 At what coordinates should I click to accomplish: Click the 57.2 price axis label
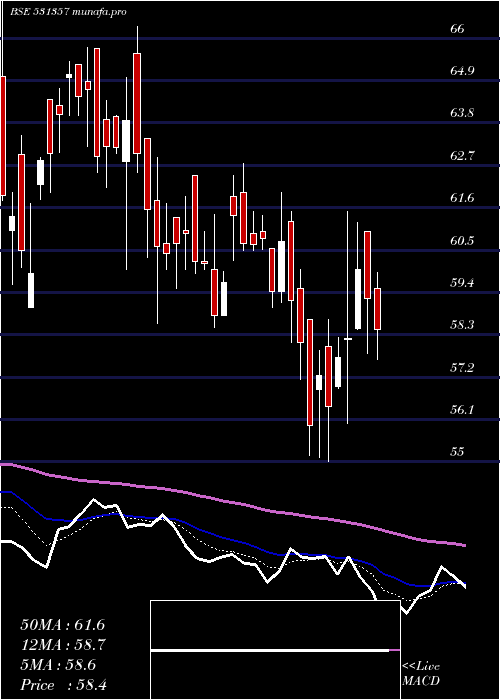point(461,367)
